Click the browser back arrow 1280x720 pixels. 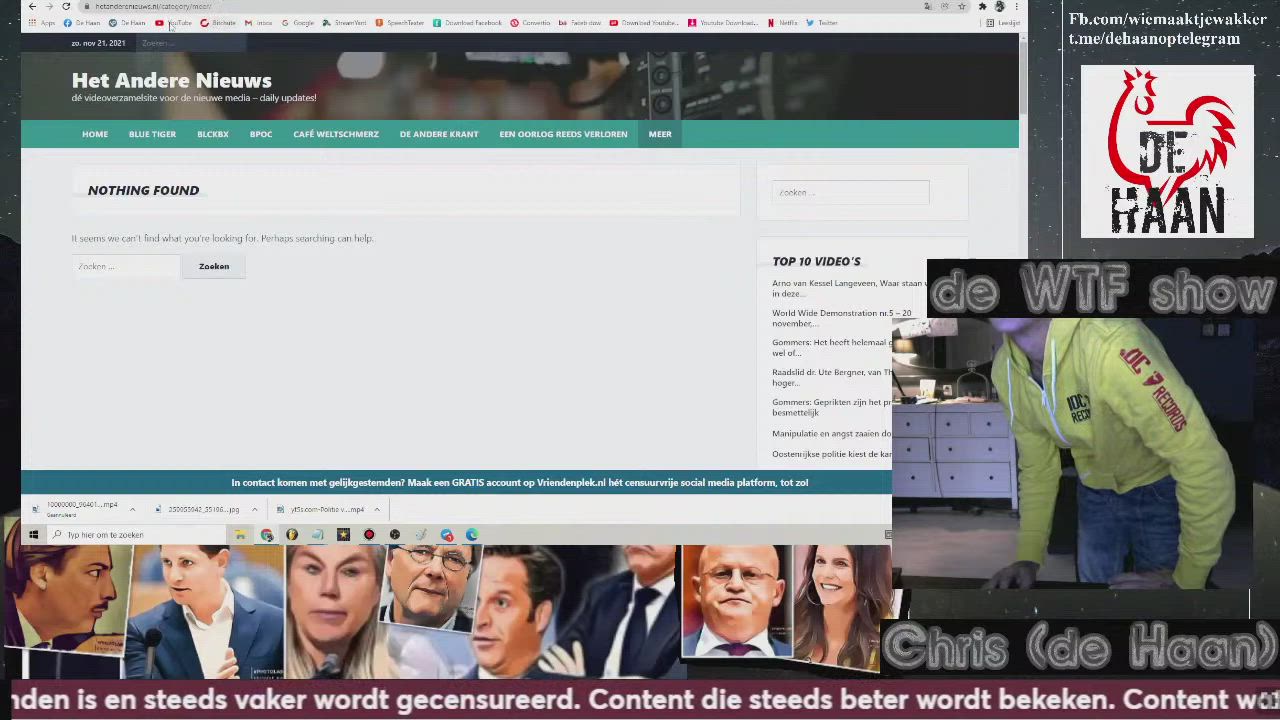click(32, 6)
